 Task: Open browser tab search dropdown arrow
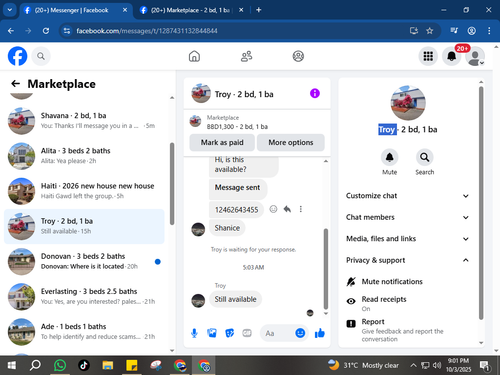[10, 10]
